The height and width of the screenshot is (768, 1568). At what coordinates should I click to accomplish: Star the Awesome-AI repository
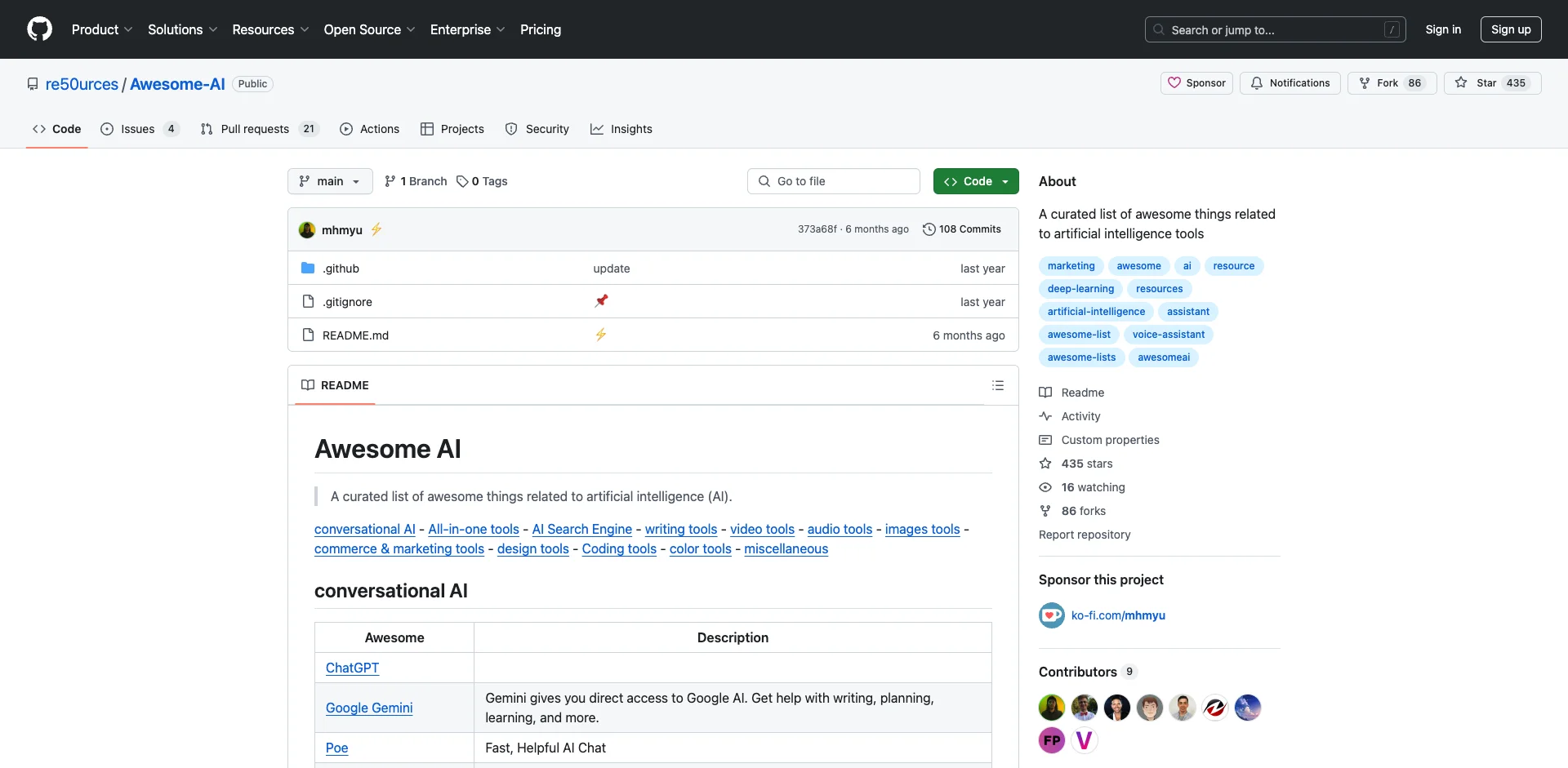point(1492,83)
